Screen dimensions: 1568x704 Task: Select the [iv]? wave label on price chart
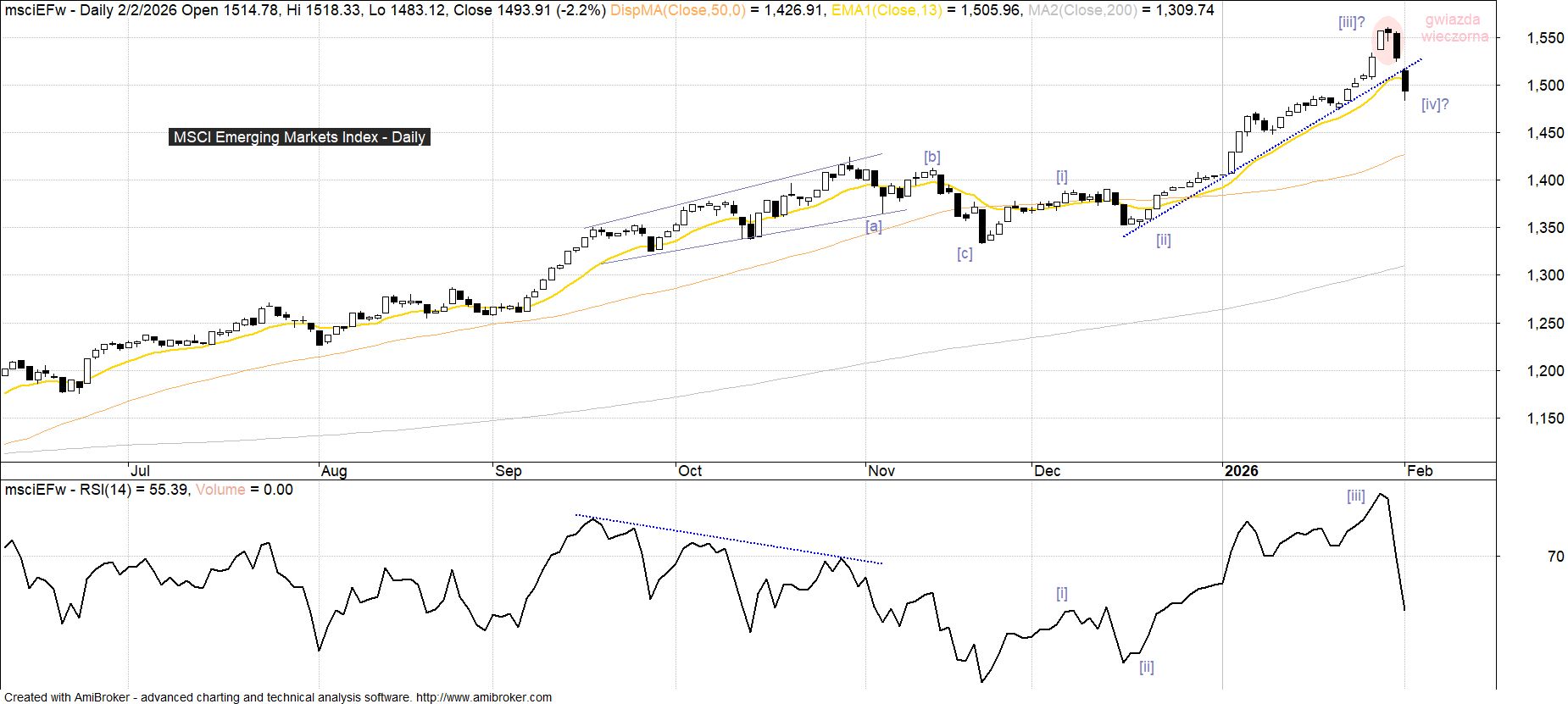[x=1435, y=104]
